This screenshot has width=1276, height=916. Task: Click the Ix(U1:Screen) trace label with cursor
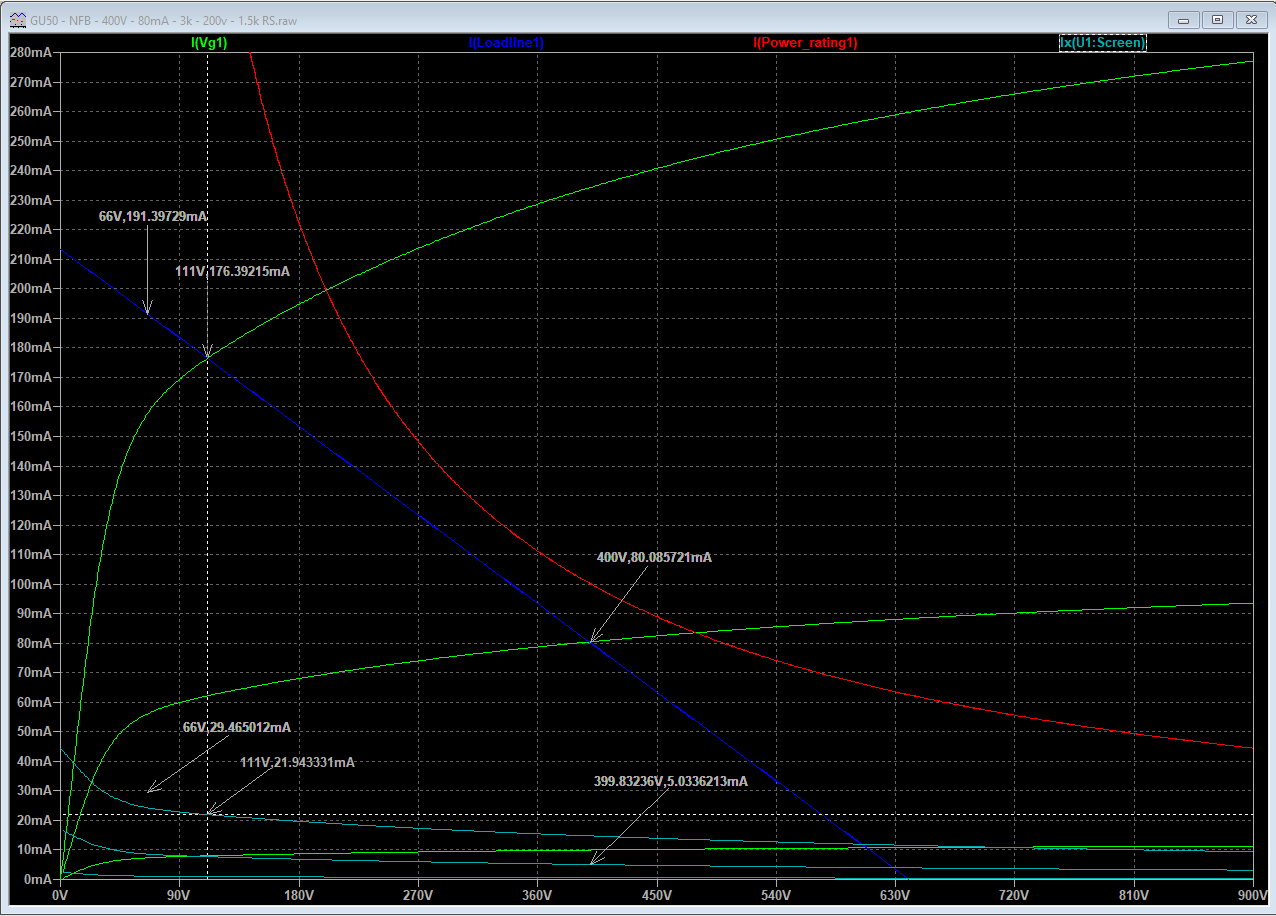(x=1102, y=43)
